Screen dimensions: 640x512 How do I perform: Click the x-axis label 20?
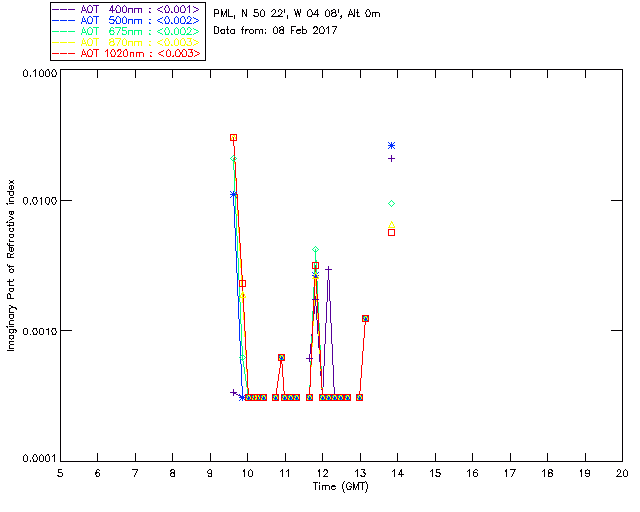(622, 473)
